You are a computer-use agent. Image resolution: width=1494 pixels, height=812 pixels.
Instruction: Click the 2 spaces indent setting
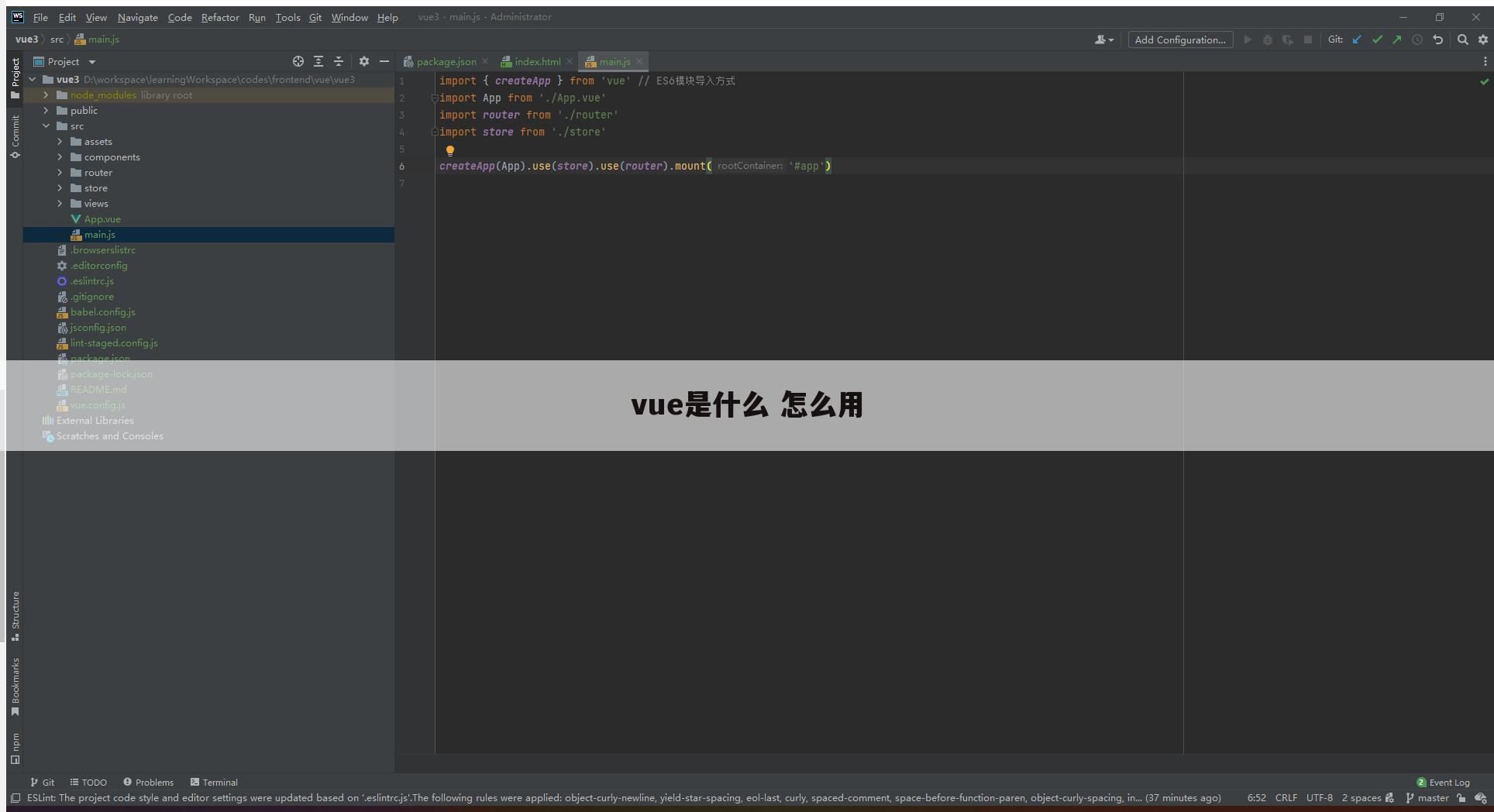[x=1361, y=797]
